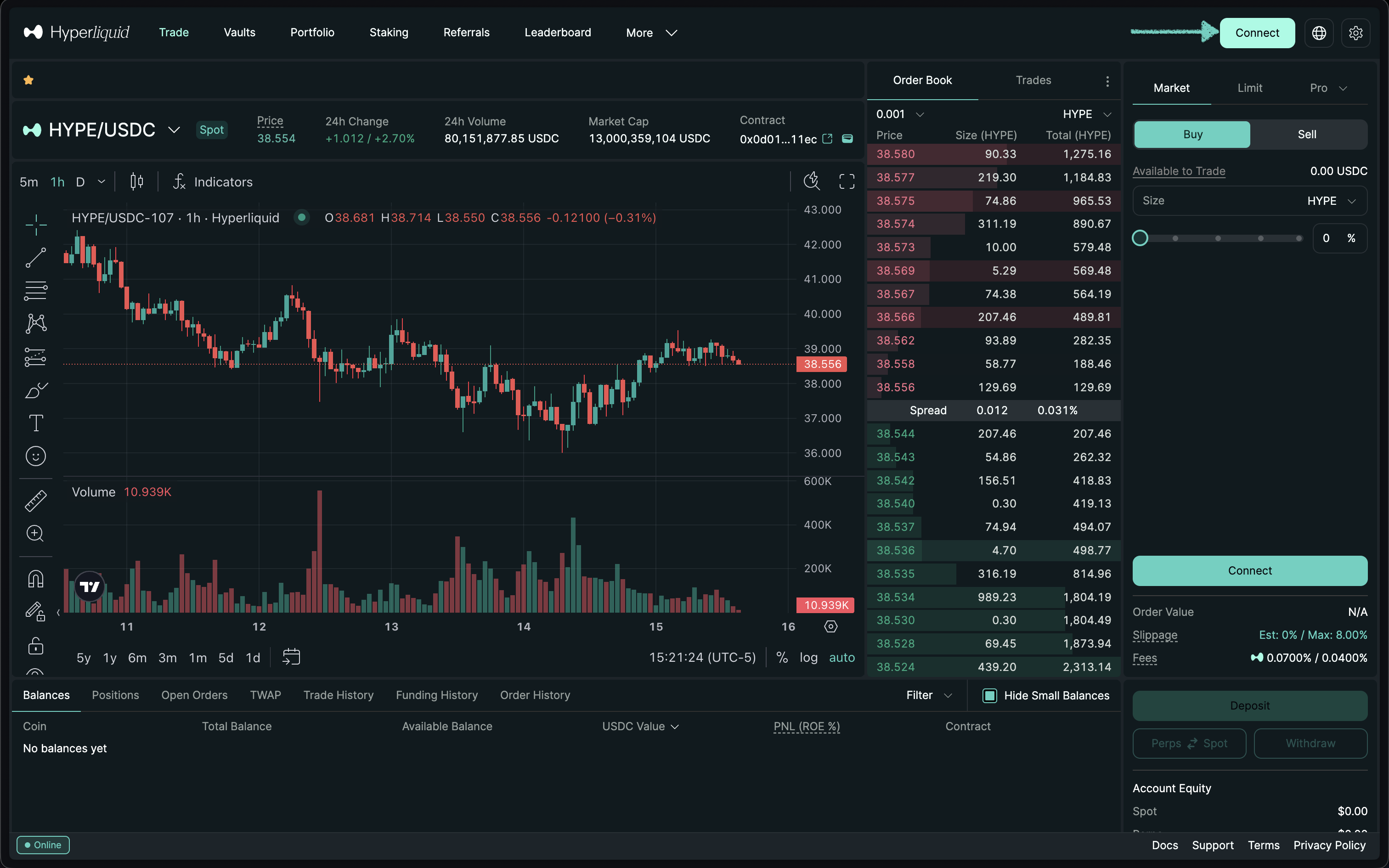Screen dimensions: 1389x868
Task: Expand the chart to fullscreen
Action: pyautogui.click(x=846, y=181)
